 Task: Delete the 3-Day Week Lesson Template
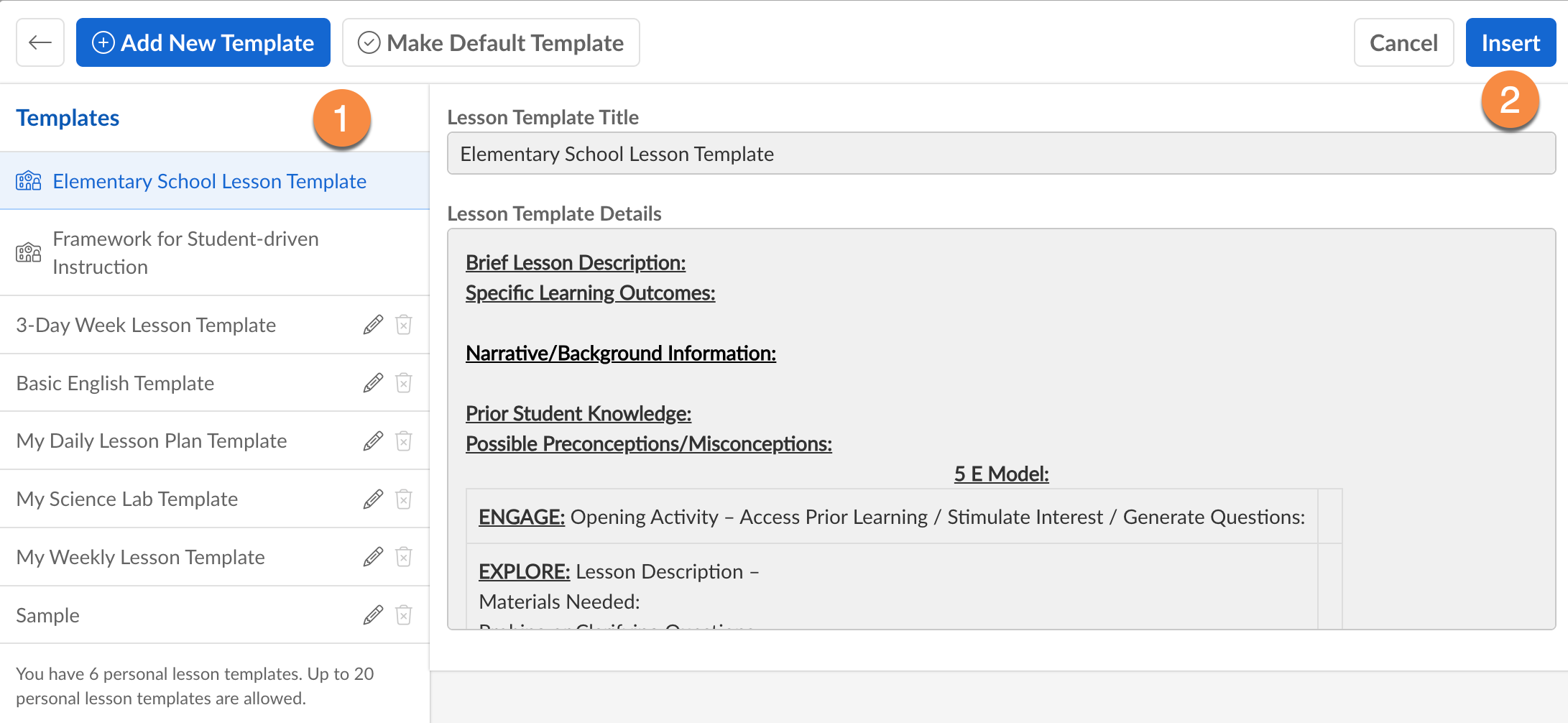click(x=404, y=325)
